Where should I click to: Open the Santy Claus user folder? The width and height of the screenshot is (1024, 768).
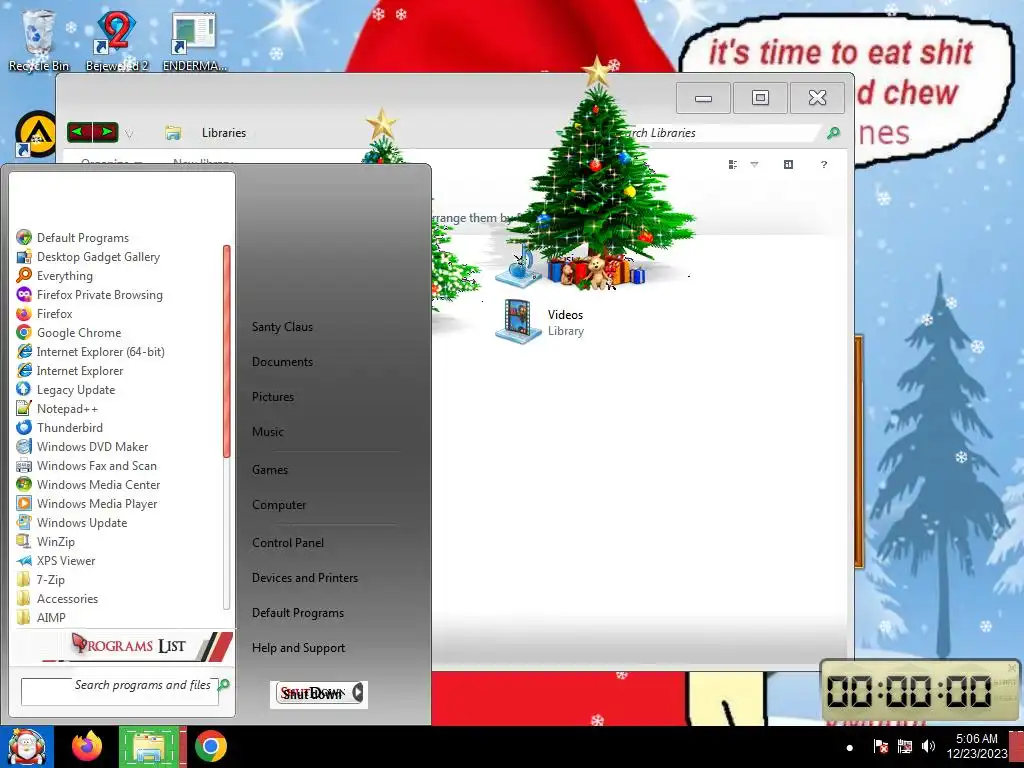pos(282,327)
